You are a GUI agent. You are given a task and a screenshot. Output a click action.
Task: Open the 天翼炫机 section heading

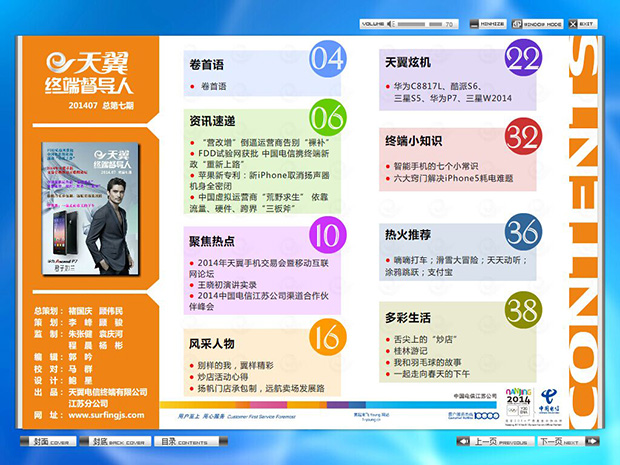(x=408, y=62)
